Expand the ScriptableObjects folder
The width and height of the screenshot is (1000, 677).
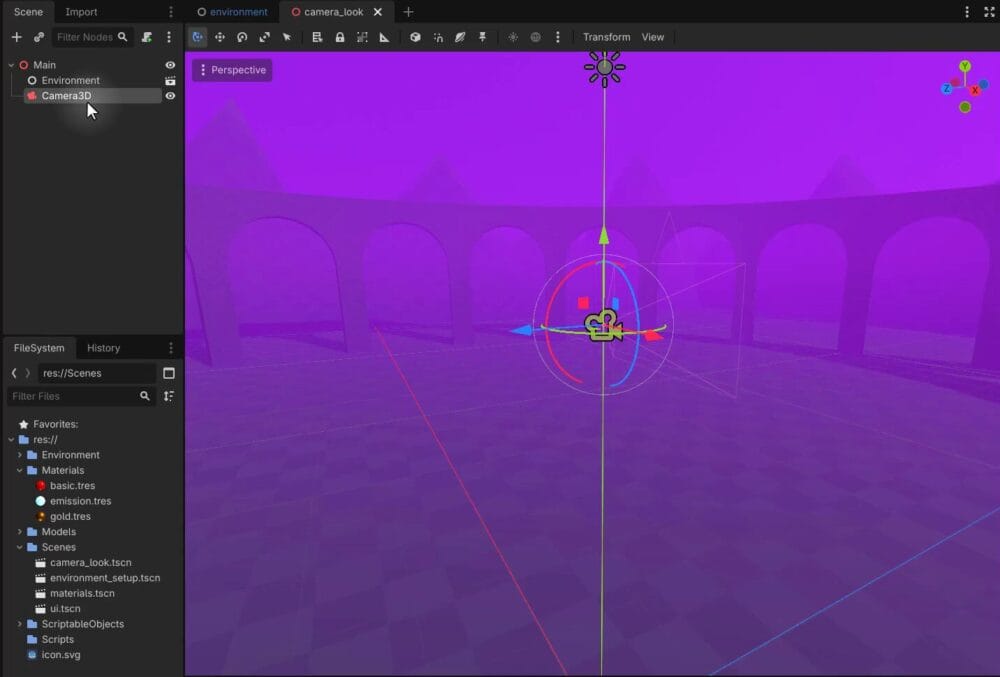pos(19,624)
